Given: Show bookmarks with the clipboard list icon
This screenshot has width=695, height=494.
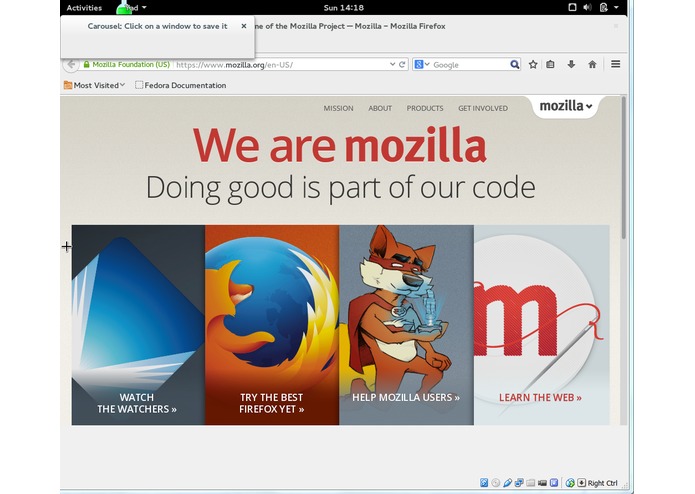Looking at the screenshot, I should [x=550, y=65].
